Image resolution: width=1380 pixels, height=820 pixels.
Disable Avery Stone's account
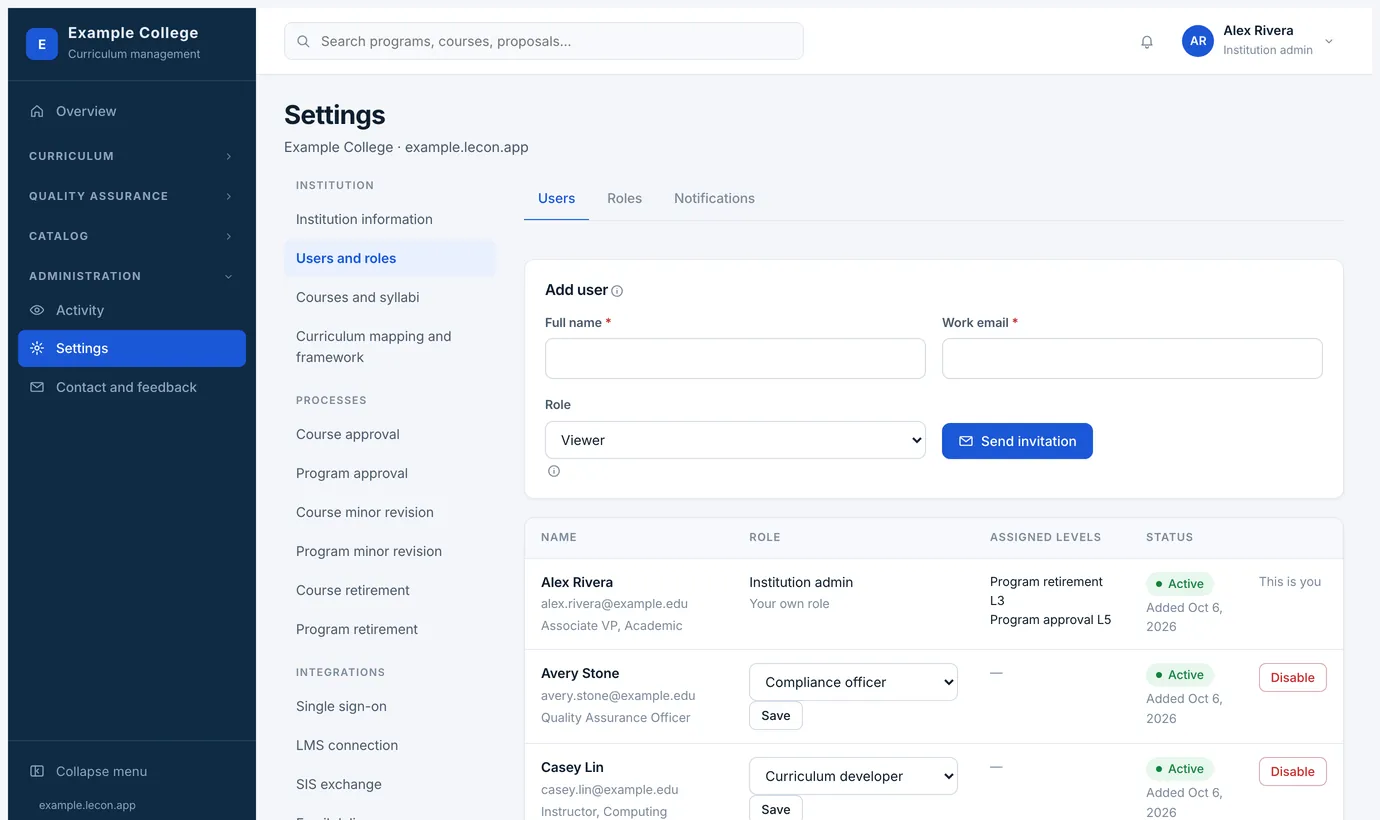pyautogui.click(x=1292, y=677)
